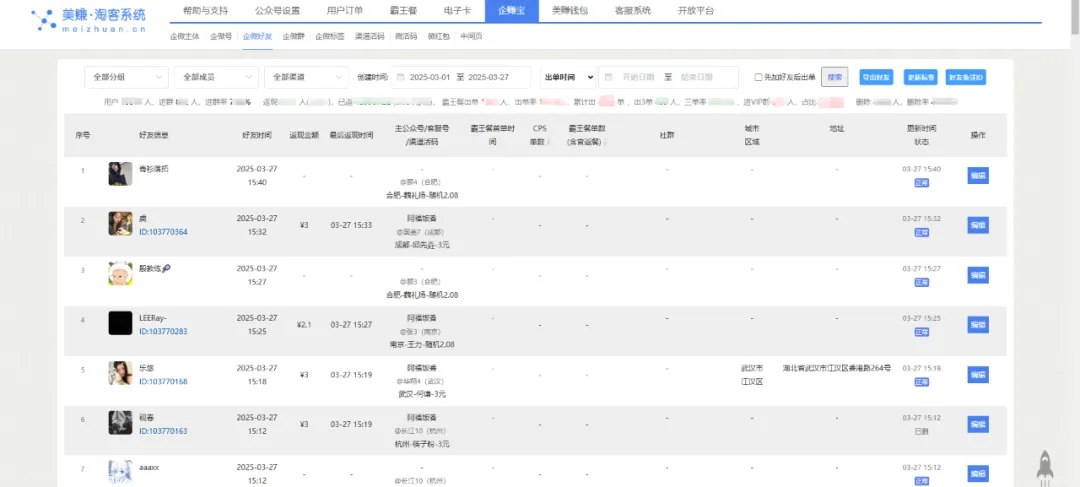The image size is (1080, 487).
Task: Open avatar of friend ID:103770364
Action: click(x=120, y=224)
